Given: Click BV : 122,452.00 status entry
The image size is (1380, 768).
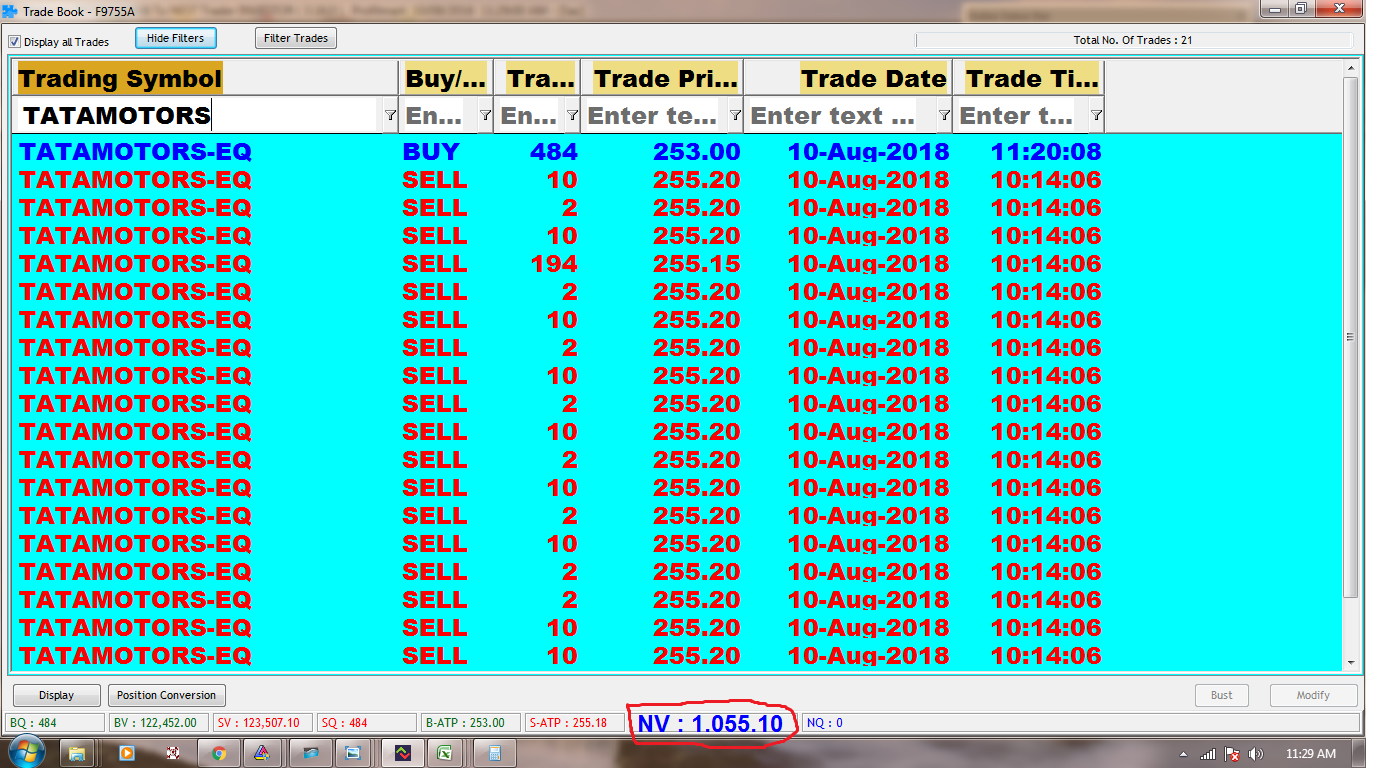Looking at the screenshot, I should tap(158, 723).
